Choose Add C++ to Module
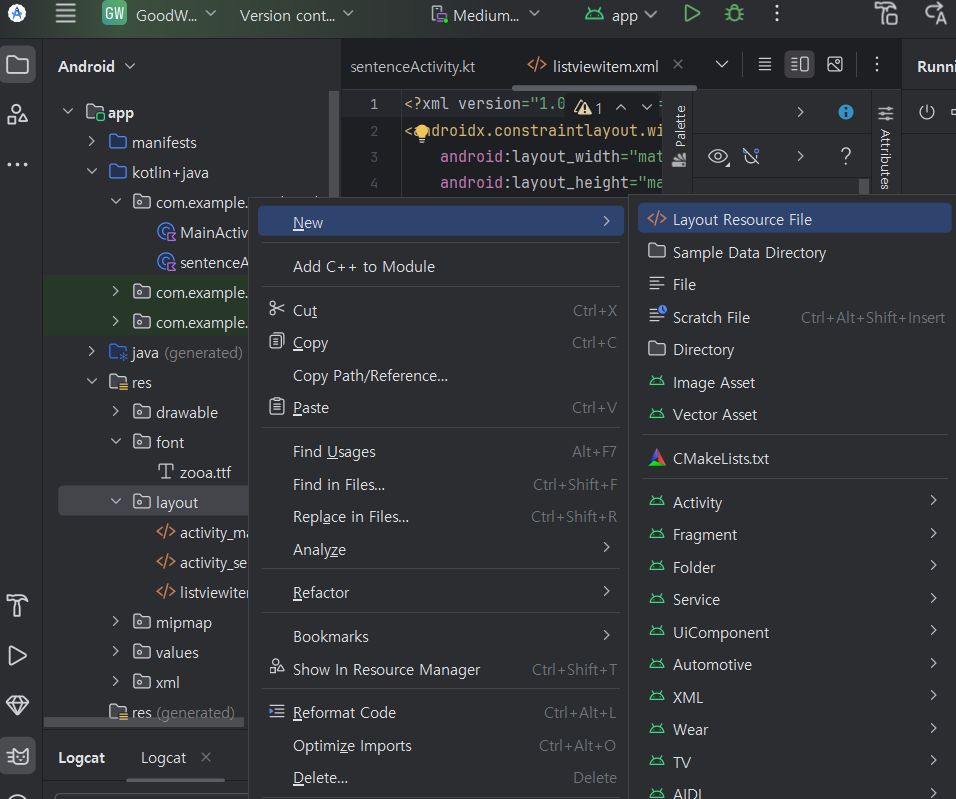This screenshot has height=799, width=956. (441, 267)
